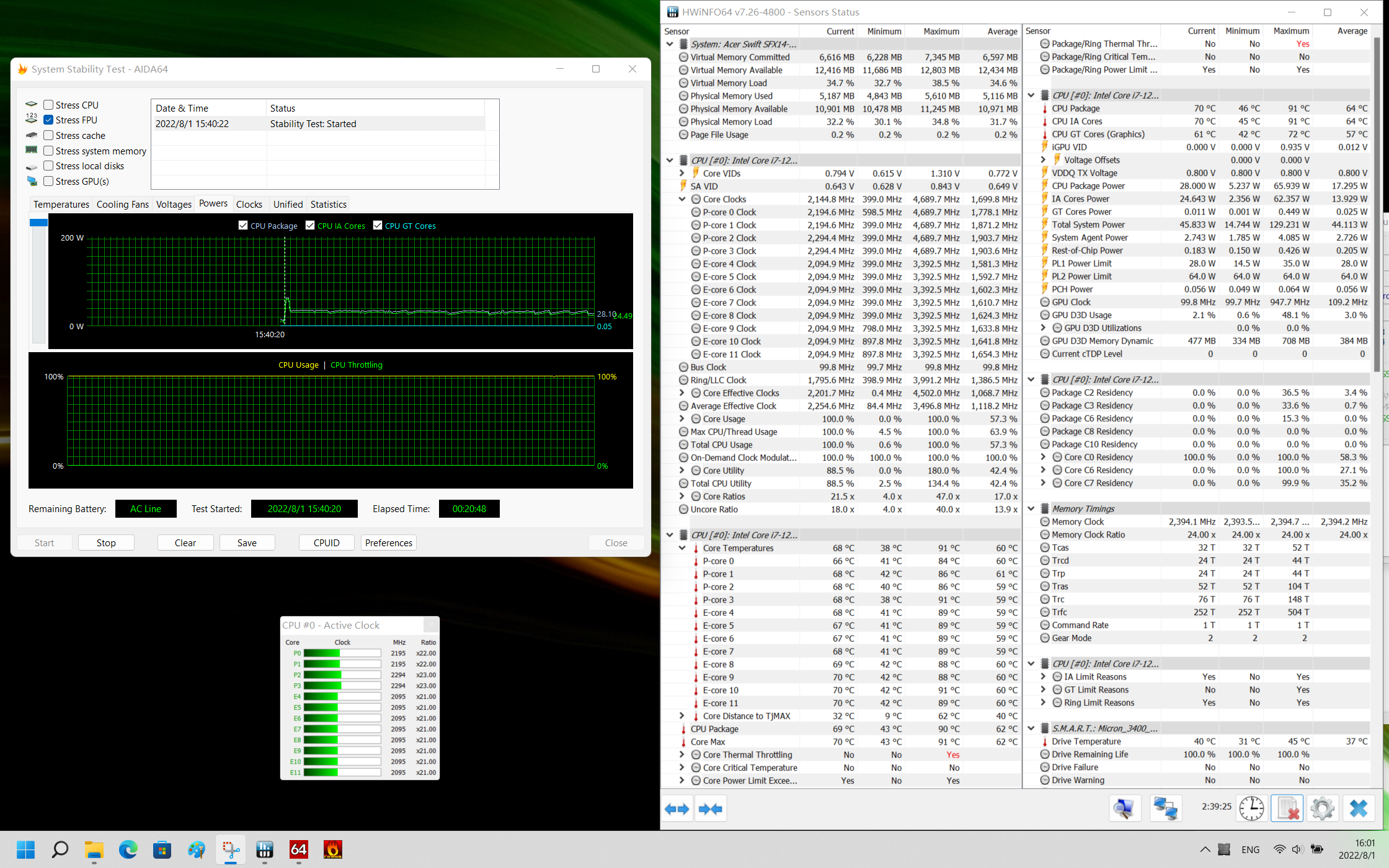Collapse Memory Timings group
This screenshot has height=868, width=1389.
(x=1031, y=508)
